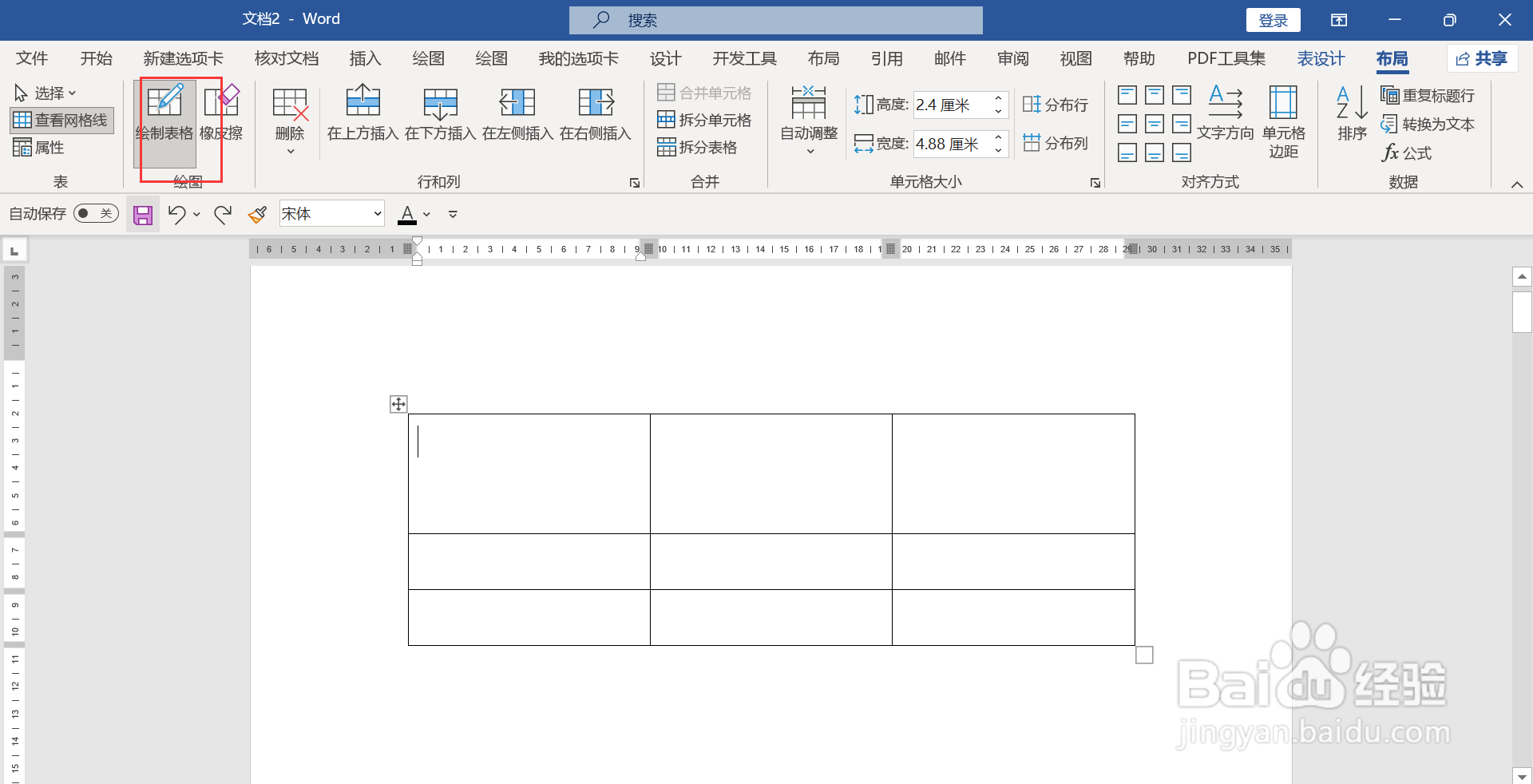The height and width of the screenshot is (784, 1533).
Task: Align cell content bottom center
Action: (1155, 152)
